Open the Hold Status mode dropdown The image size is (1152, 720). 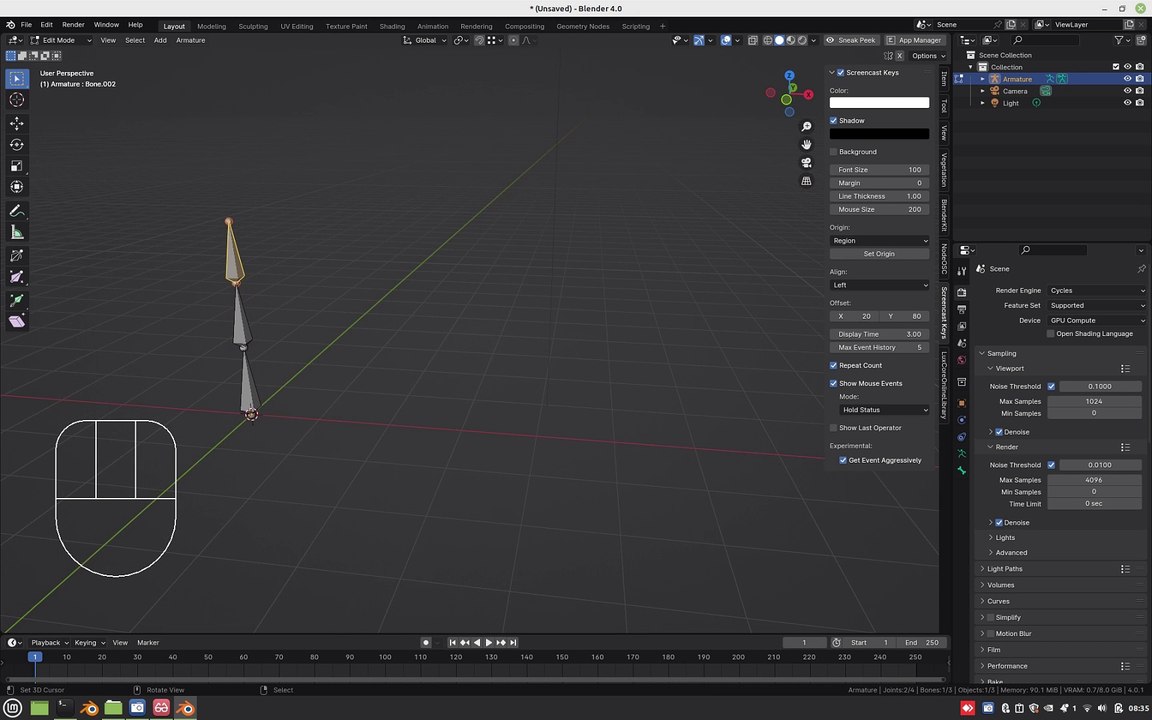click(885, 410)
